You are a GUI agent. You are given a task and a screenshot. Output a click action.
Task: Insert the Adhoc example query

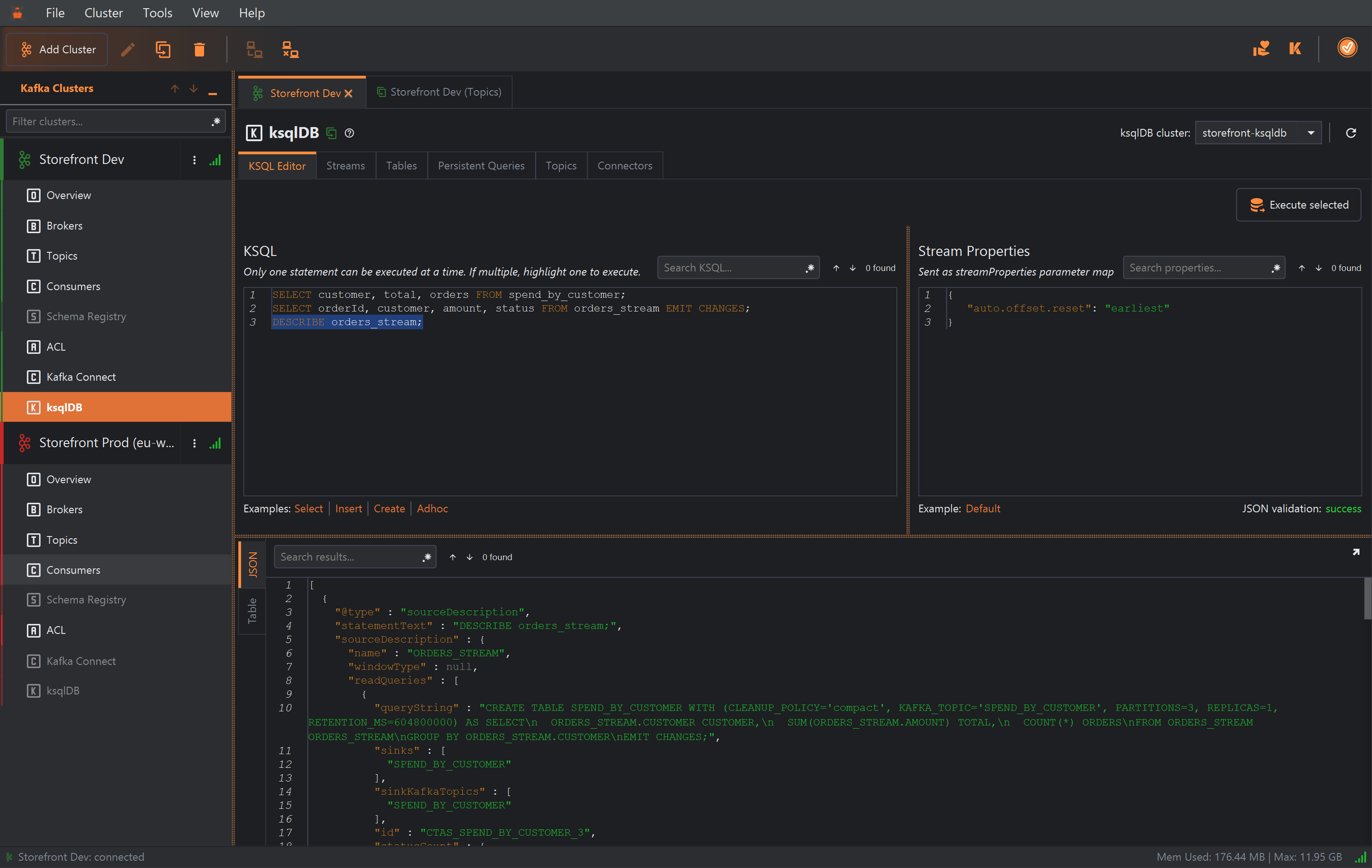coord(432,509)
